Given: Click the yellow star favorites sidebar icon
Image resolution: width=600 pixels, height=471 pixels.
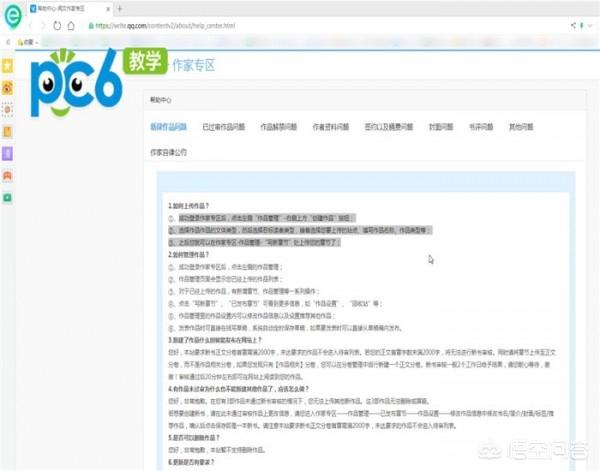Looking at the screenshot, I should (x=8, y=65).
